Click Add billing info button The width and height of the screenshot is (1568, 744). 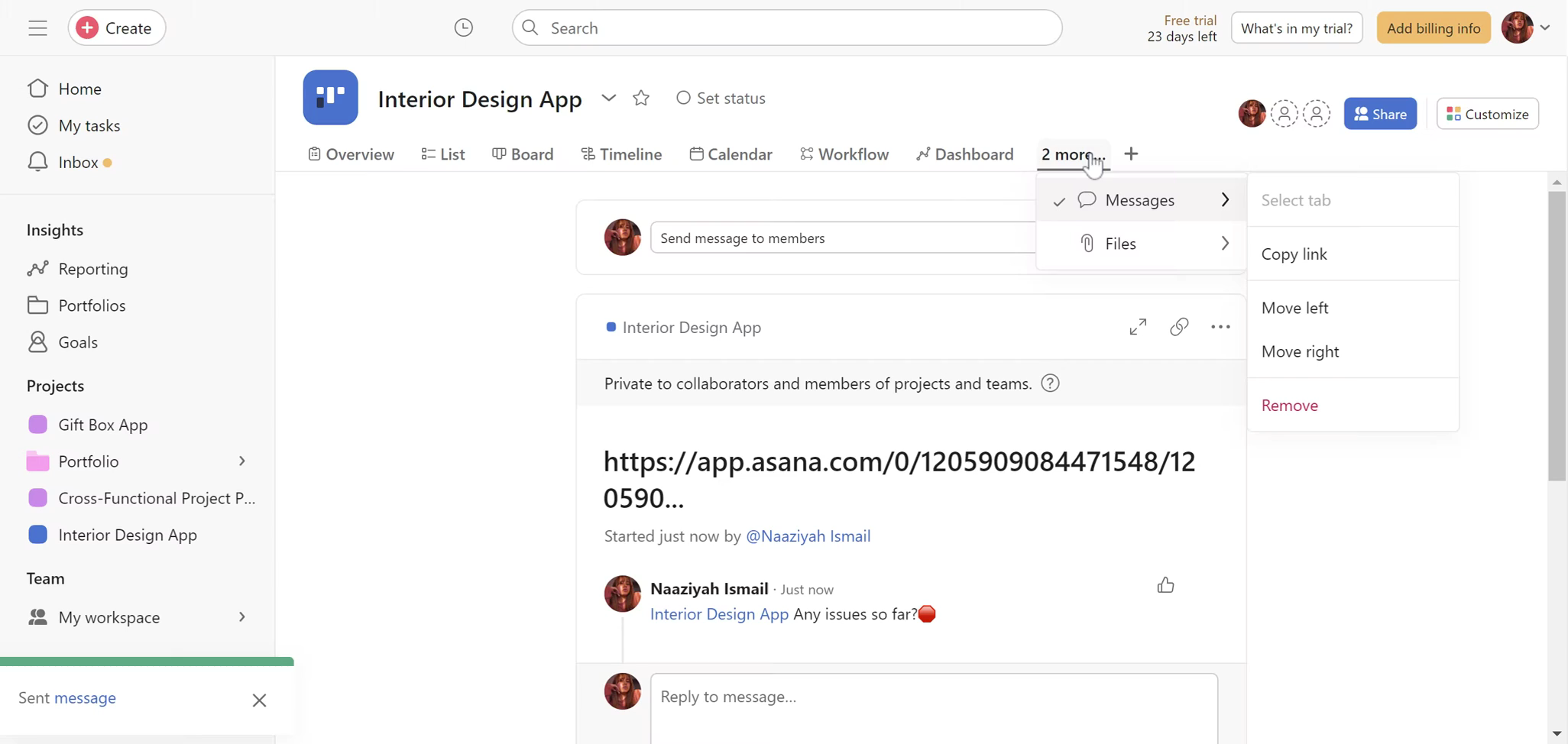(1434, 27)
